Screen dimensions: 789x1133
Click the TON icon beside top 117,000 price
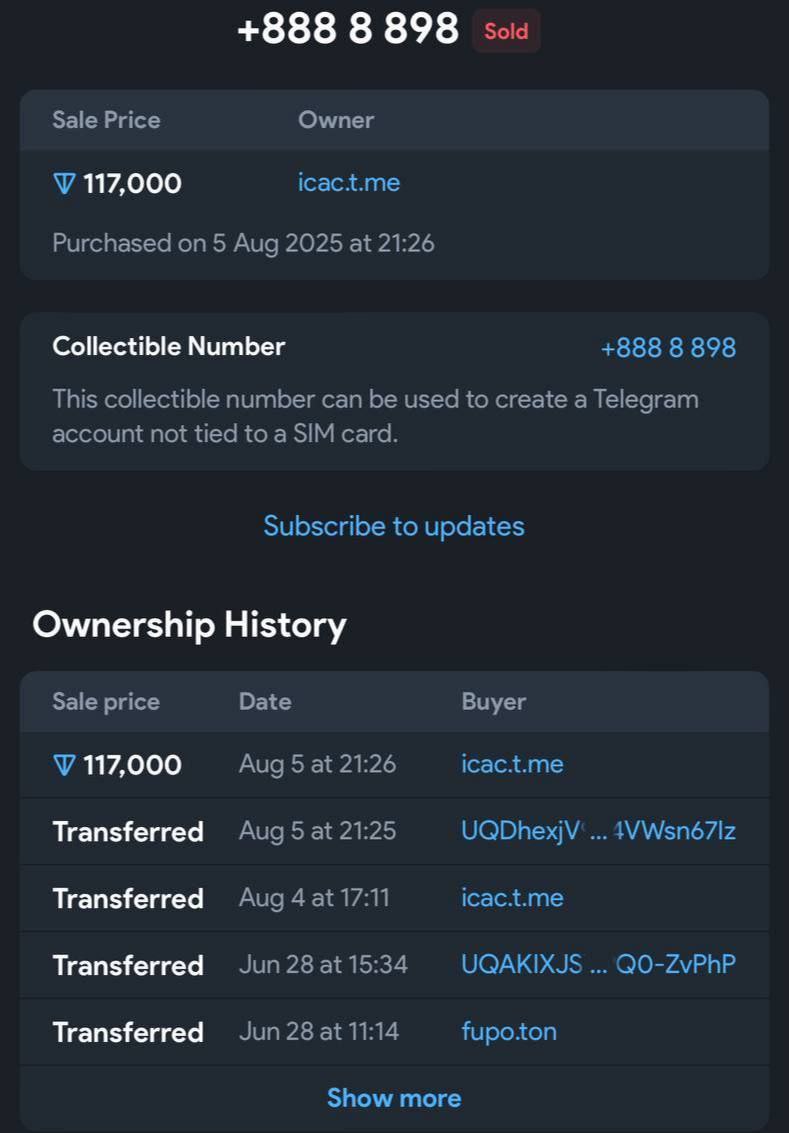point(64,184)
